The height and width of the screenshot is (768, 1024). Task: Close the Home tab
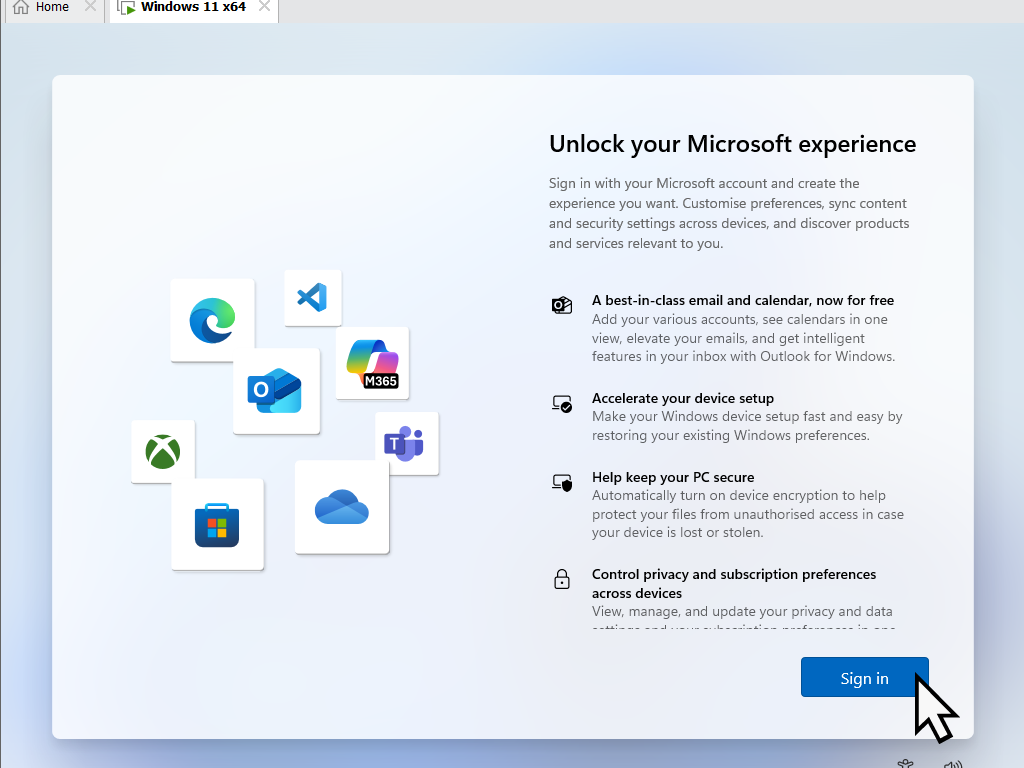point(90,7)
